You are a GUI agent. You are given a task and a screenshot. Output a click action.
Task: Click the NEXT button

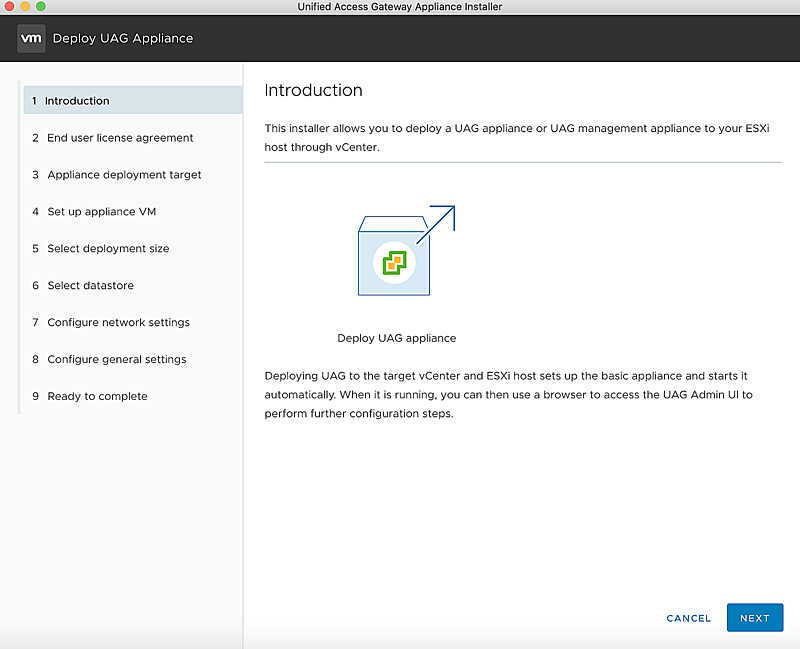pyautogui.click(x=755, y=618)
